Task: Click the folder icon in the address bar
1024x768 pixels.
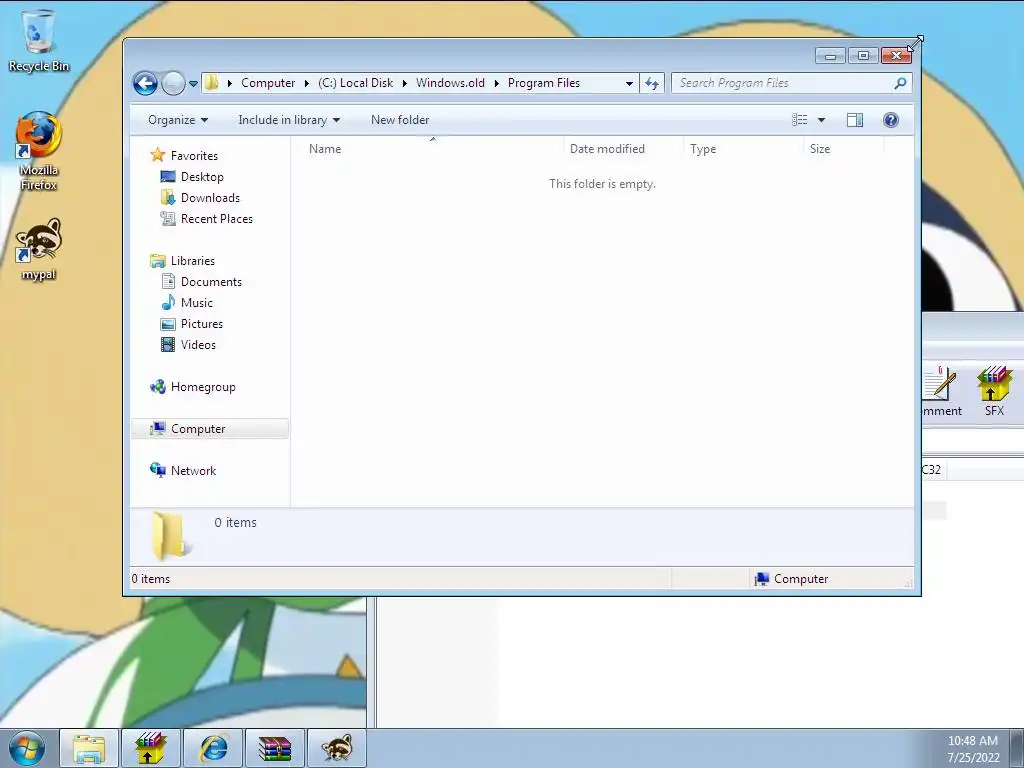Action: (x=212, y=83)
